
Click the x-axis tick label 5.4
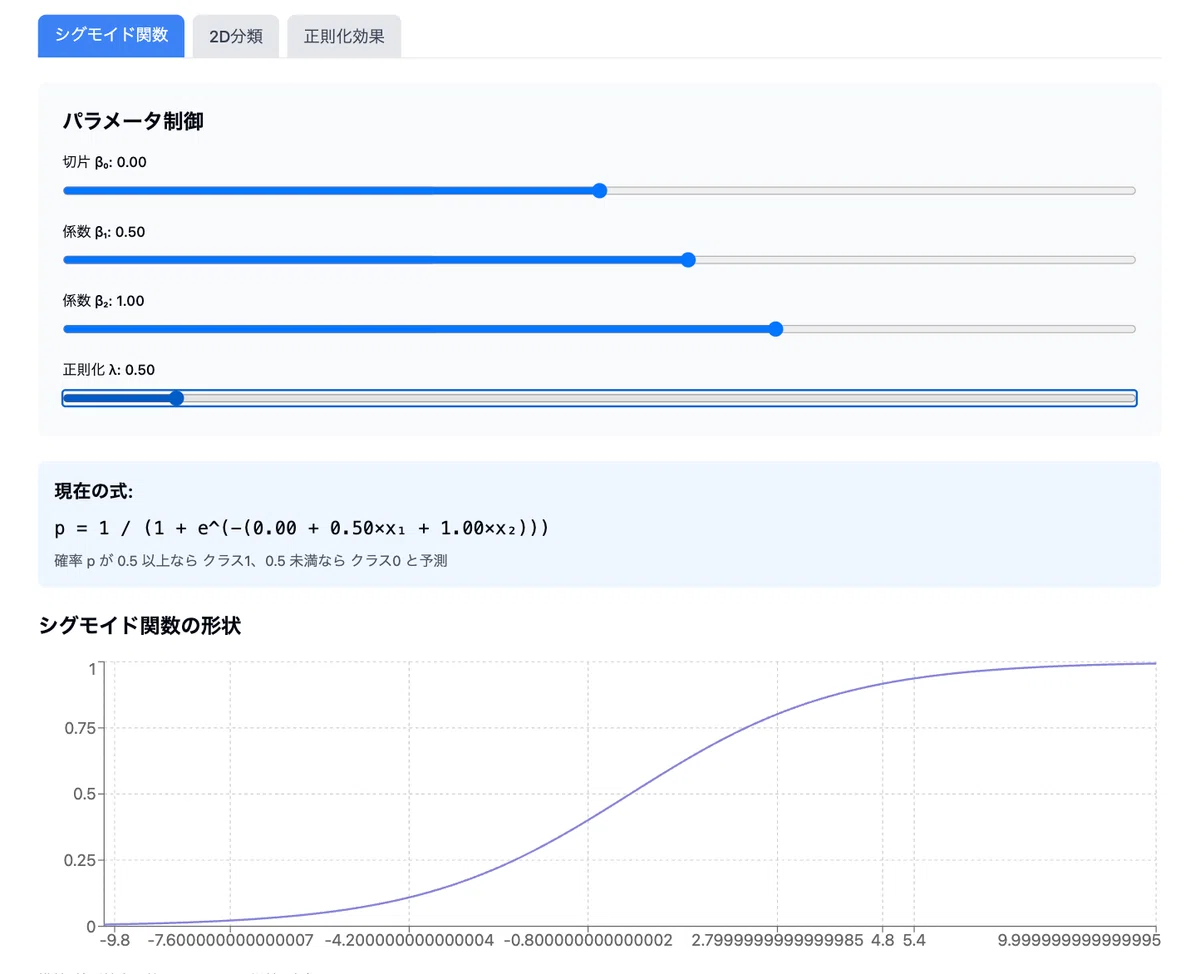(x=914, y=940)
